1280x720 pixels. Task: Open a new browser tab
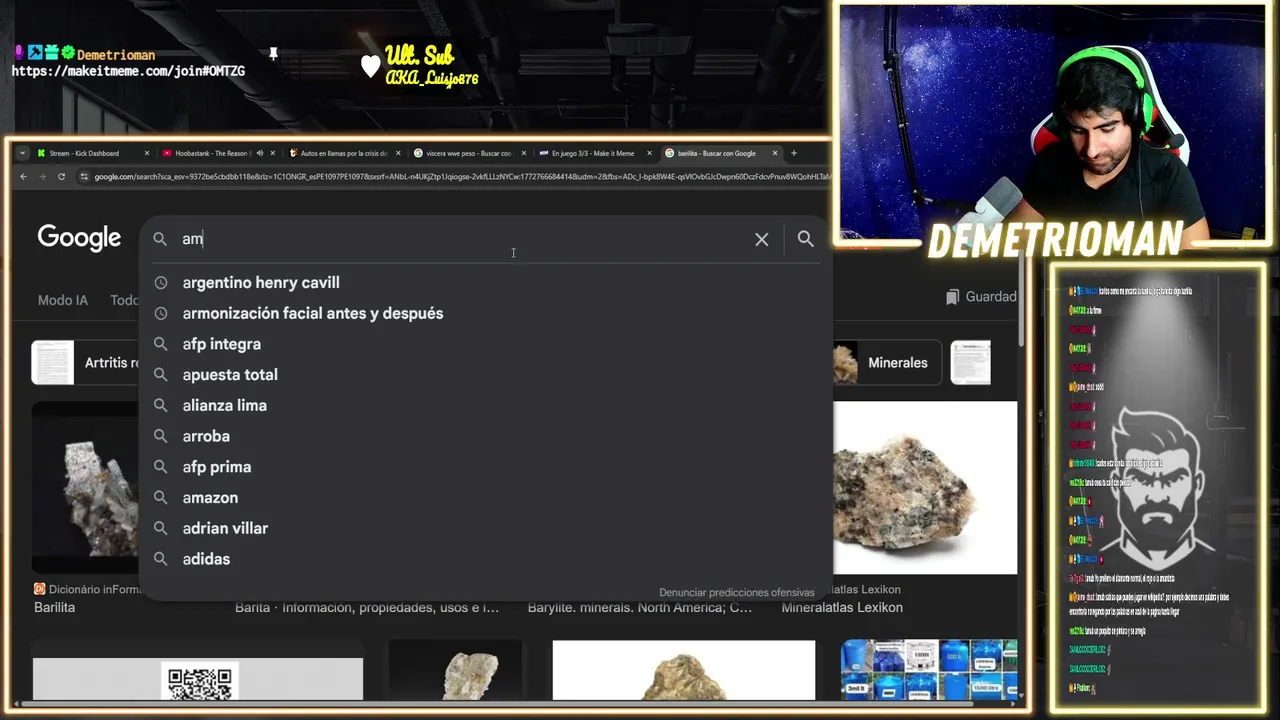click(x=794, y=153)
